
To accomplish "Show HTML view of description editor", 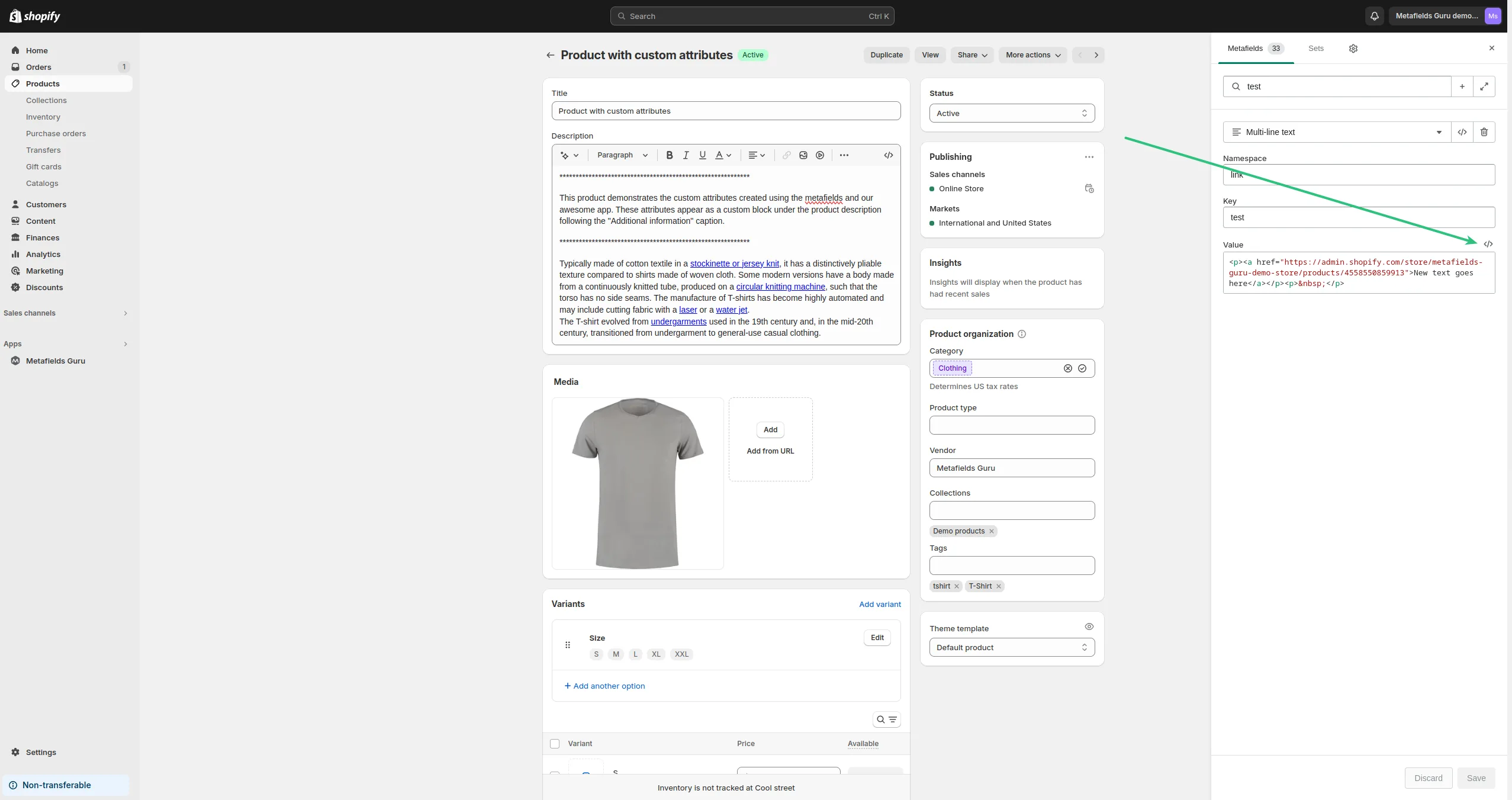I will (x=888, y=155).
